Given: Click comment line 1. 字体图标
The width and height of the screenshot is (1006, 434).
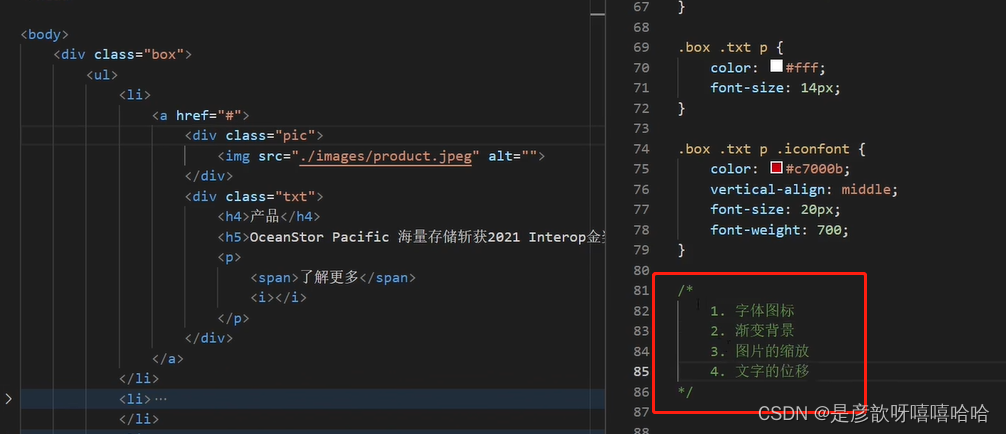Looking at the screenshot, I should click(752, 311).
